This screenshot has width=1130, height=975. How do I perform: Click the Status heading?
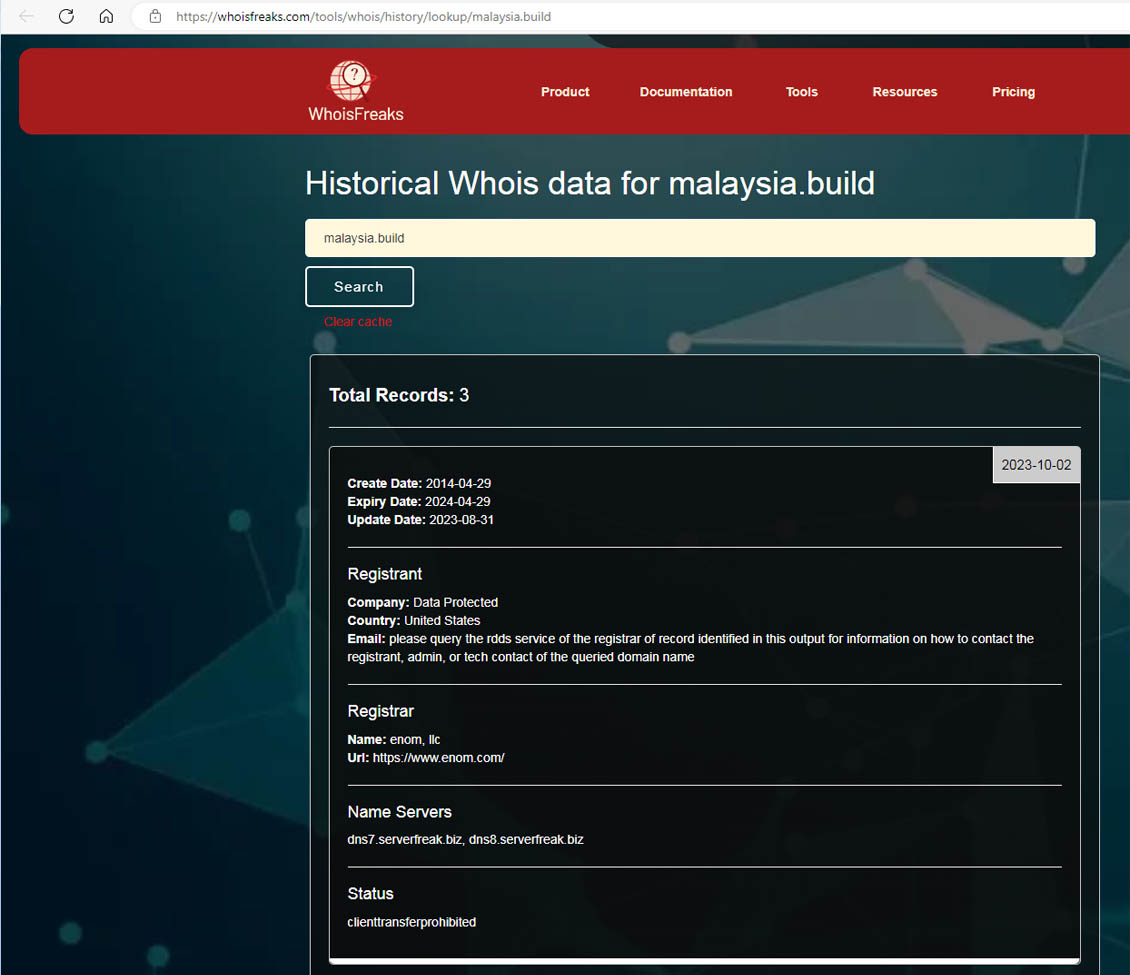[x=370, y=894]
